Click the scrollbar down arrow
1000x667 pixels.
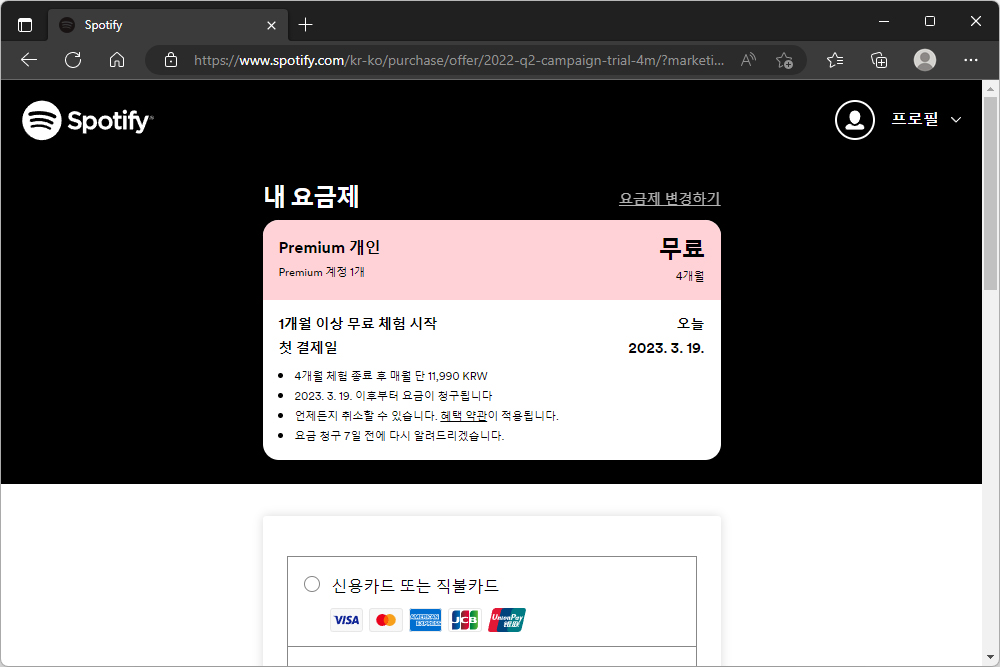990,657
